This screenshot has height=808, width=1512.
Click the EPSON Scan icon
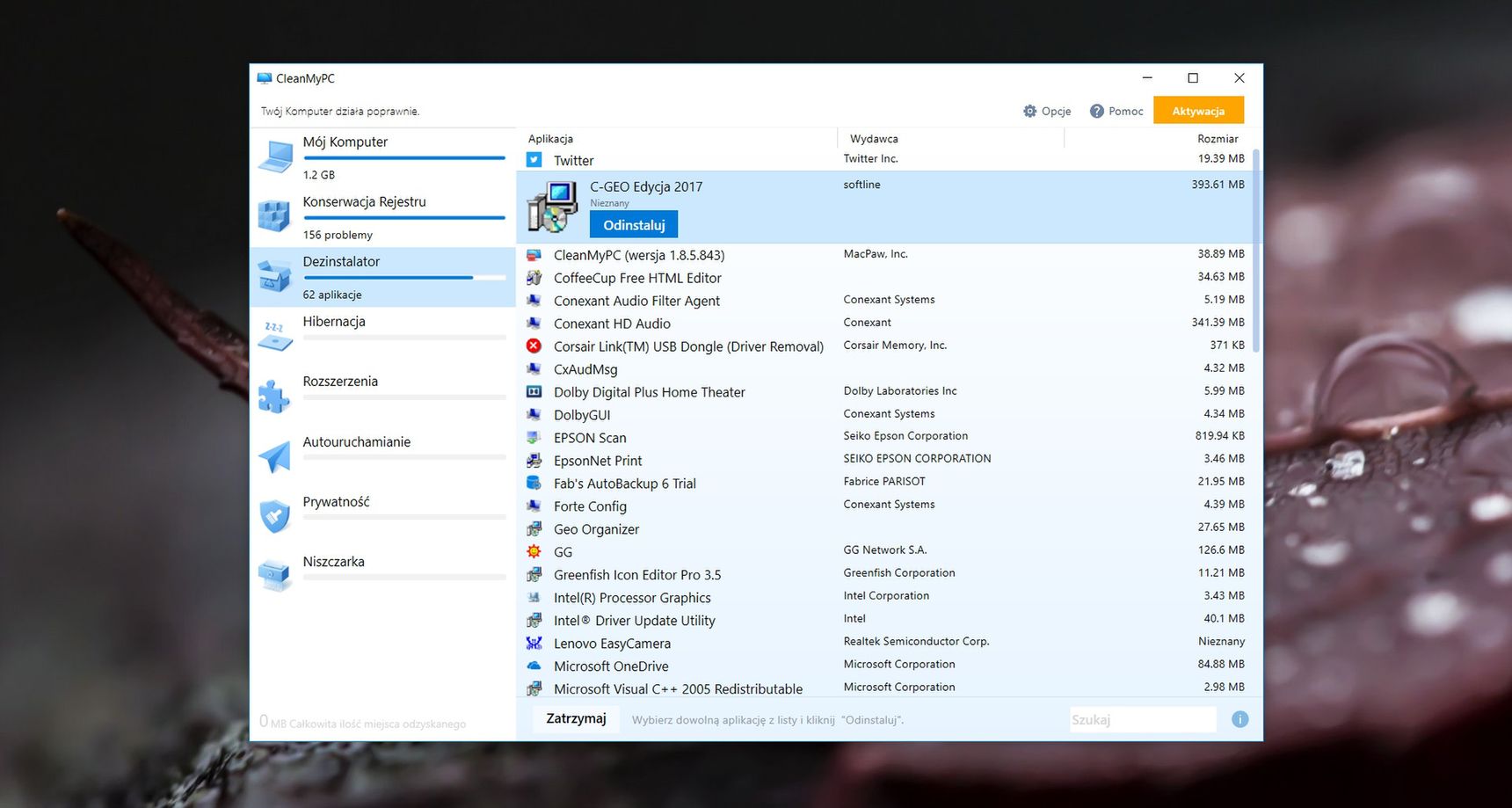pyautogui.click(x=534, y=437)
